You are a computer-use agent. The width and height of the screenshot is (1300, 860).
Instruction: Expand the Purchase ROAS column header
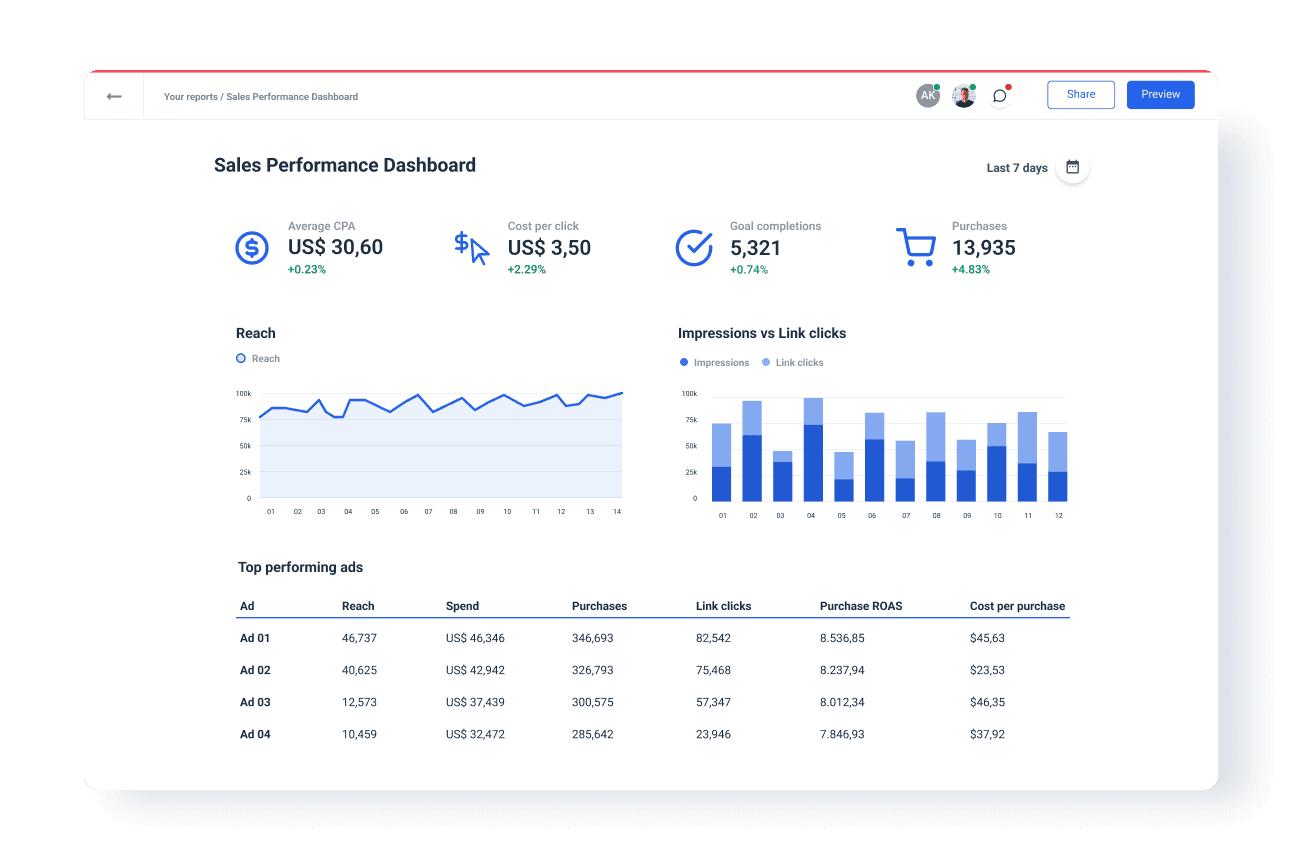tap(861, 606)
